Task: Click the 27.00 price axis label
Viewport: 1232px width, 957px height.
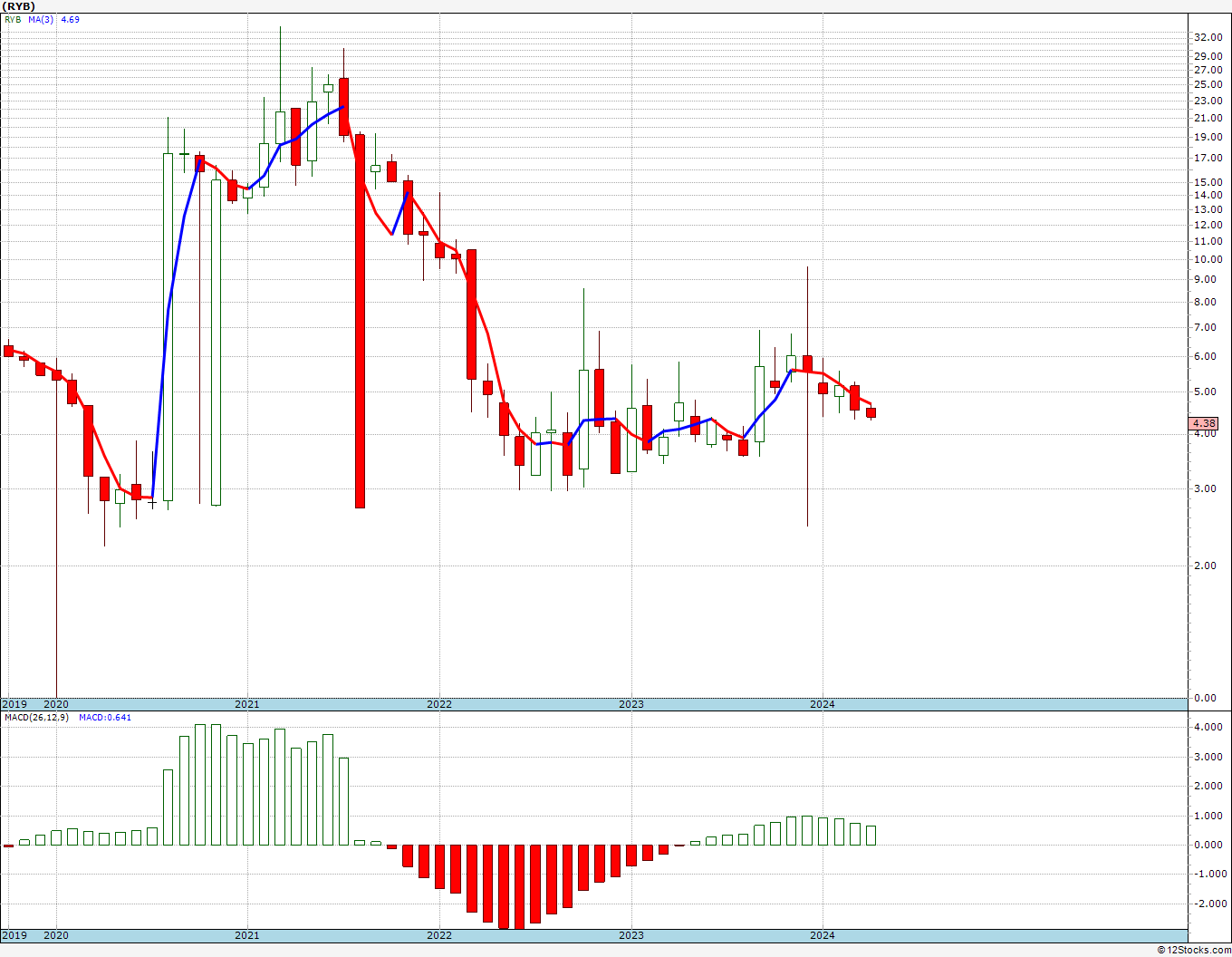Action: tap(1208, 70)
